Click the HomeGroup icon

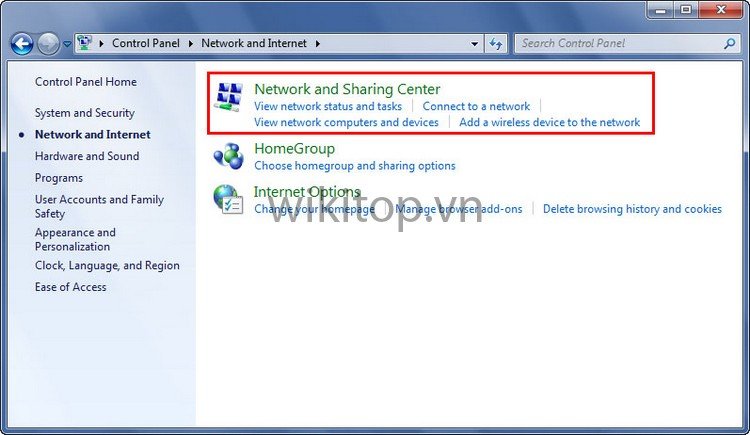[x=229, y=156]
